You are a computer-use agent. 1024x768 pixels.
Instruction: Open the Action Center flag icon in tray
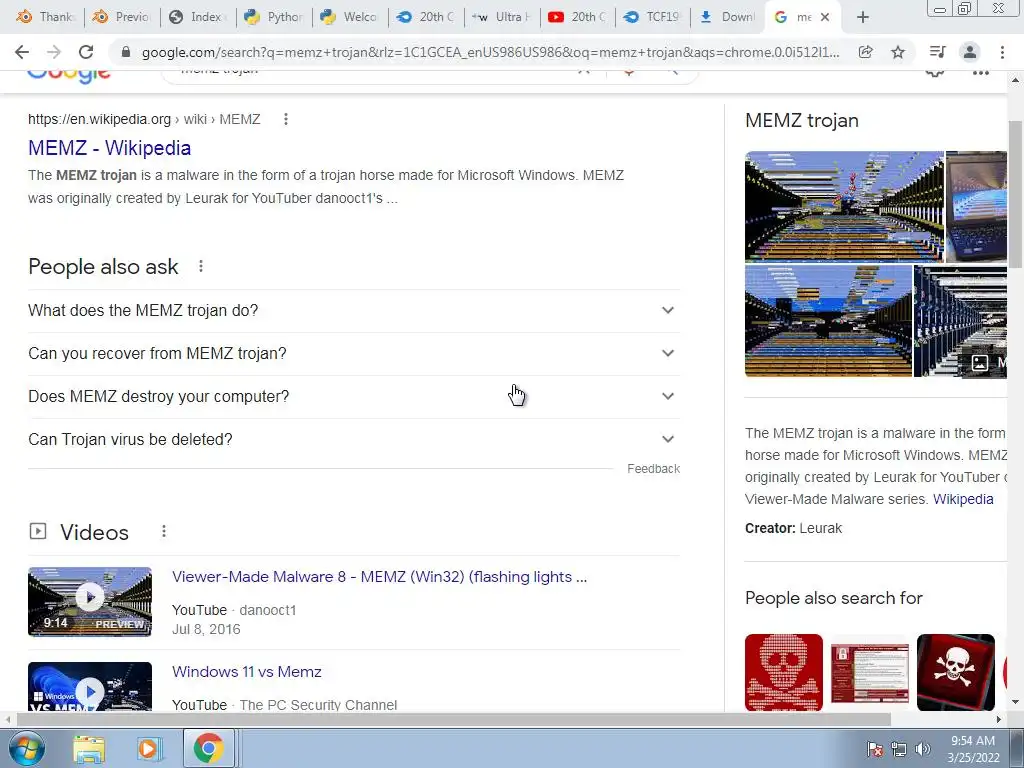point(875,749)
